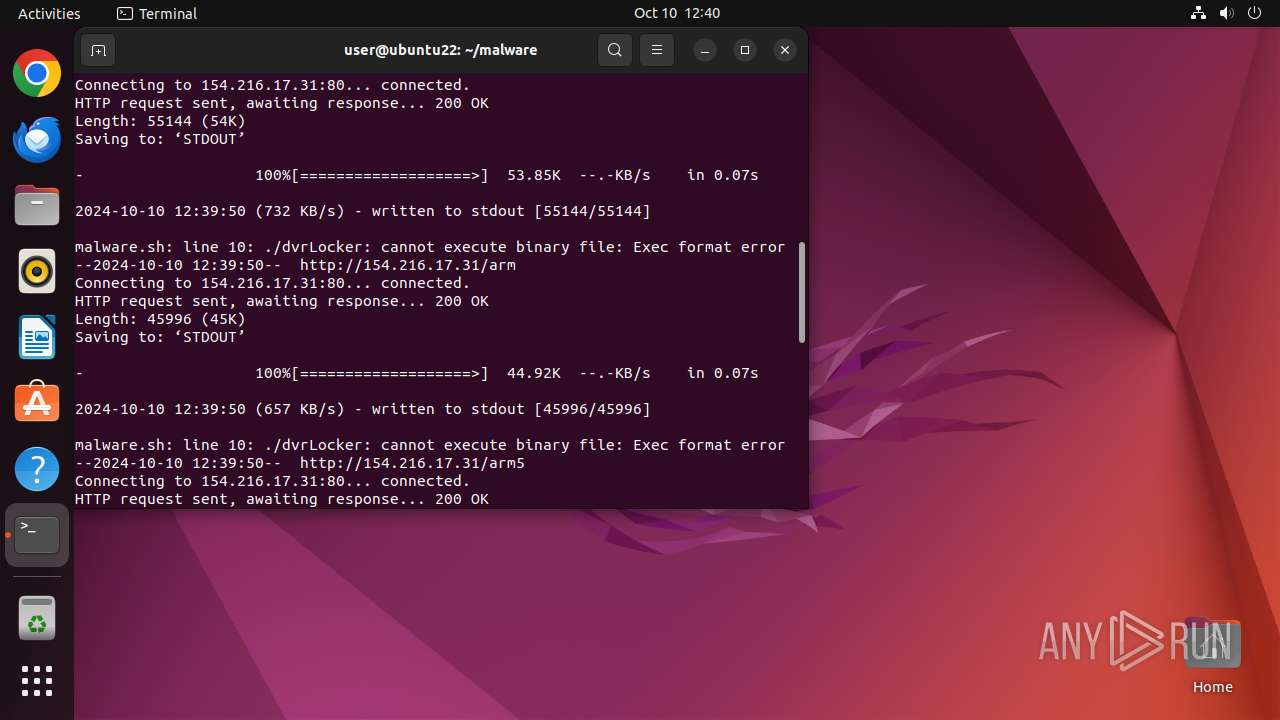The height and width of the screenshot is (720, 1280).
Task: Open the terminal search tool
Action: click(615, 50)
